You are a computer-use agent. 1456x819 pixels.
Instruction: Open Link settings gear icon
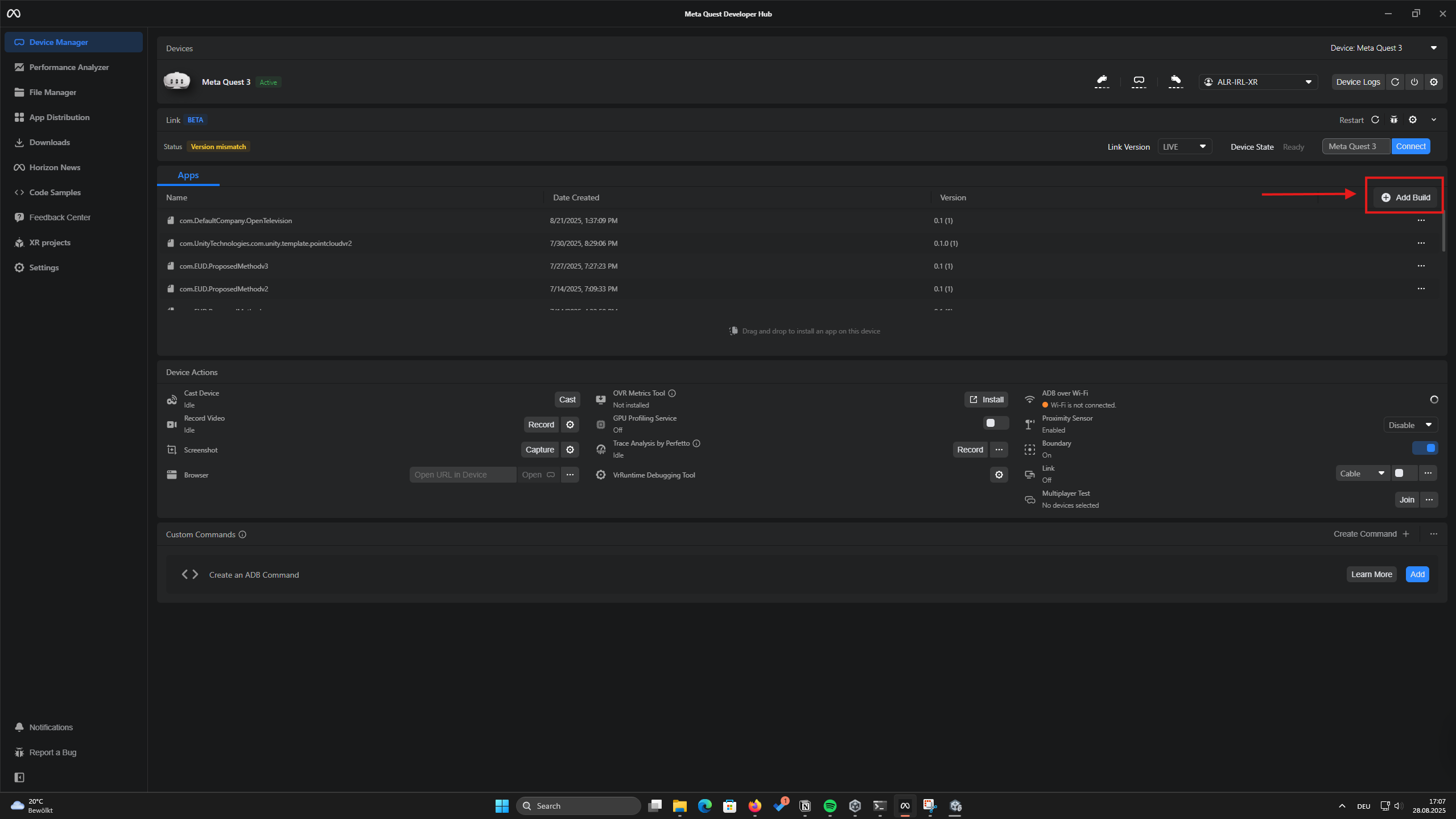tap(1413, 120)
